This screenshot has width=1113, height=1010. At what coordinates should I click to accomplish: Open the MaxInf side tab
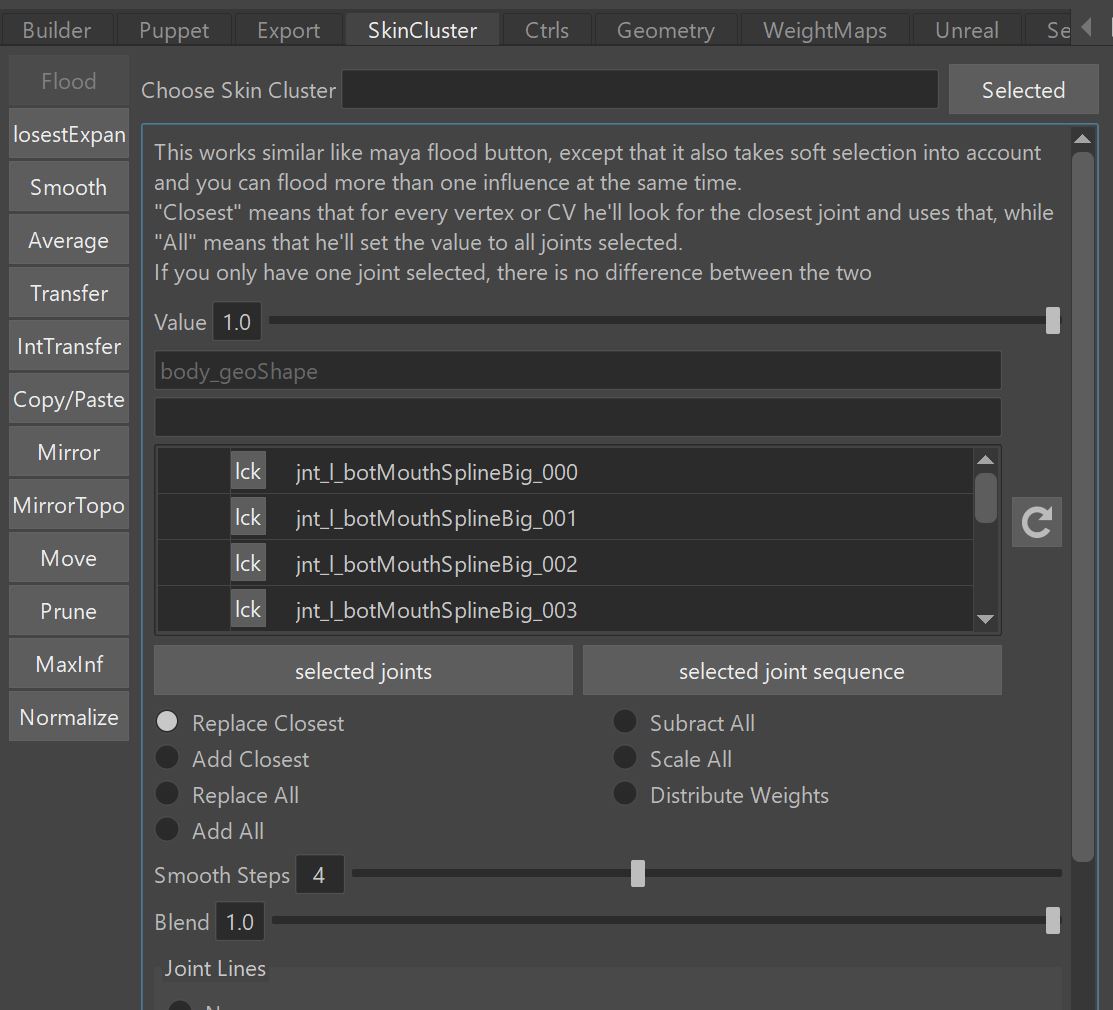coord(69,664)
